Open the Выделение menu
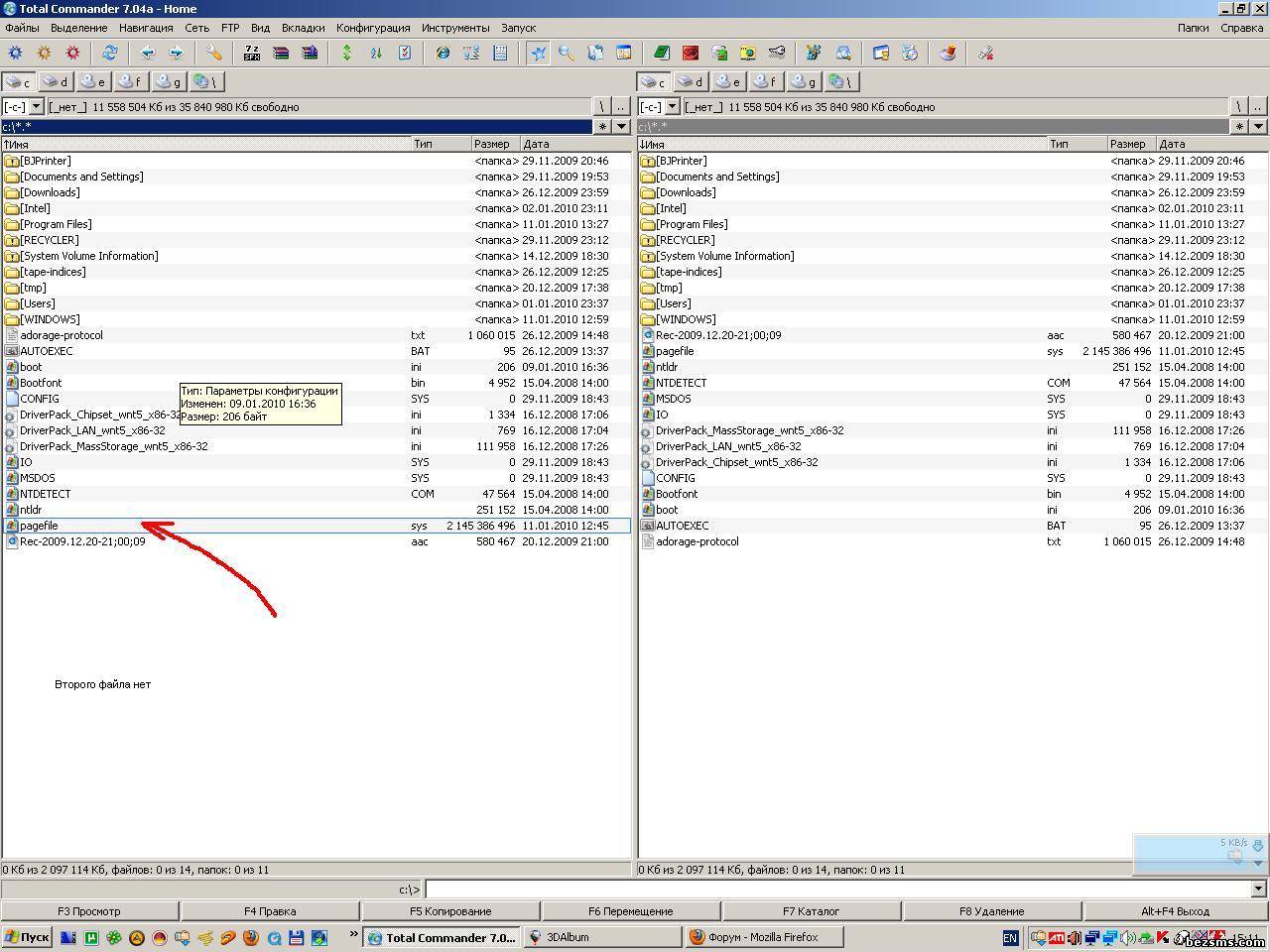Screen dimensions: 1270x952 tap(78, 28)
